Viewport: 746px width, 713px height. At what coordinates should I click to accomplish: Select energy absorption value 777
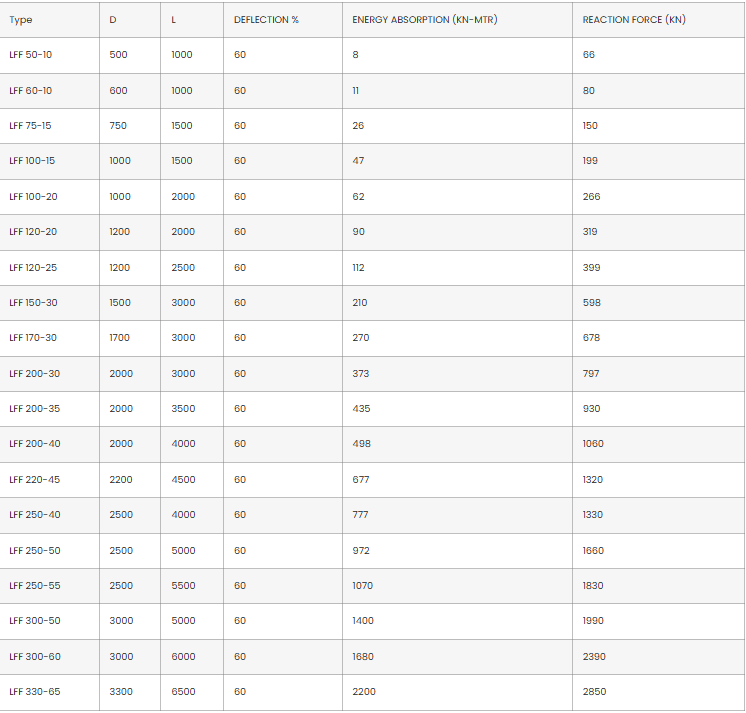pos(361,515)
